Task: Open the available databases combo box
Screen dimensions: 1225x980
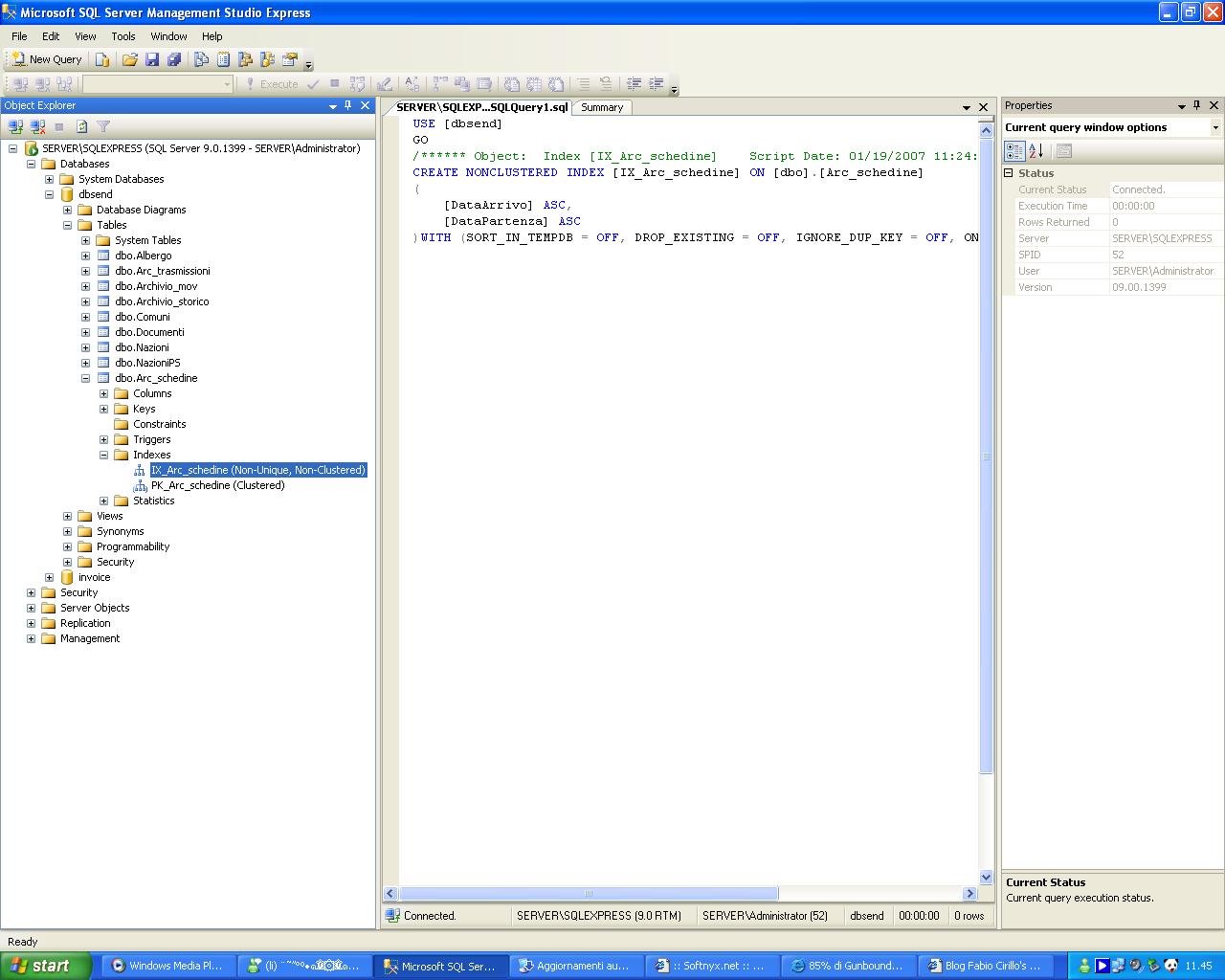Action: click(x=158, y=84)
